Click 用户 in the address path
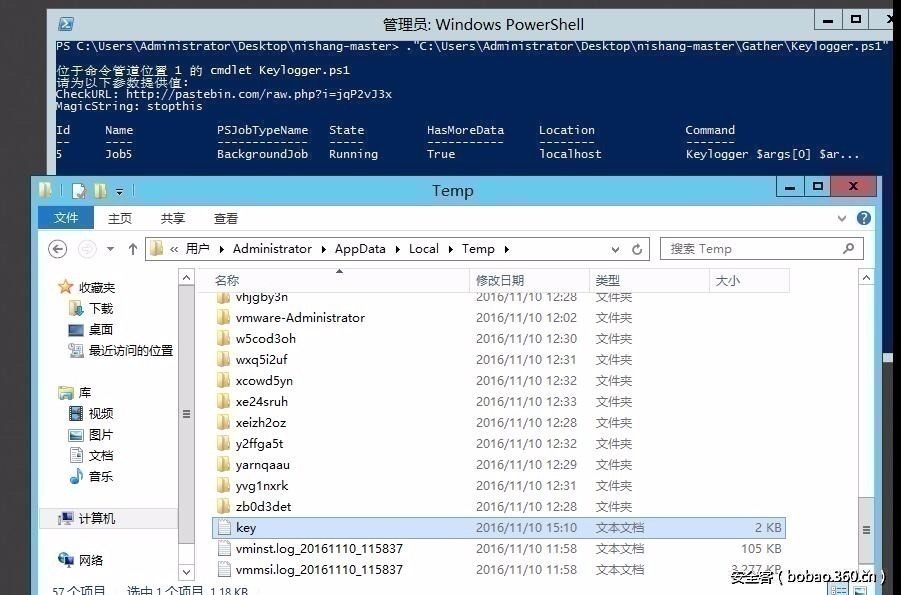 point(197,249)
